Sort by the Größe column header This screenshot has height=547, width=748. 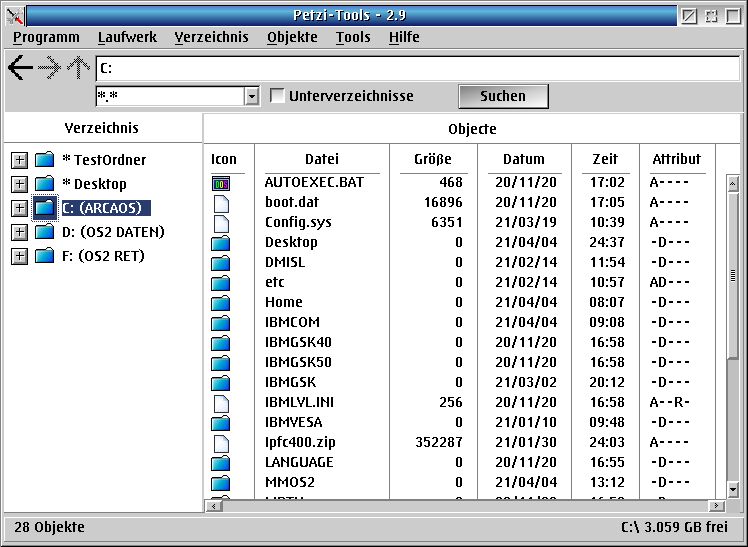pos(433,159)
